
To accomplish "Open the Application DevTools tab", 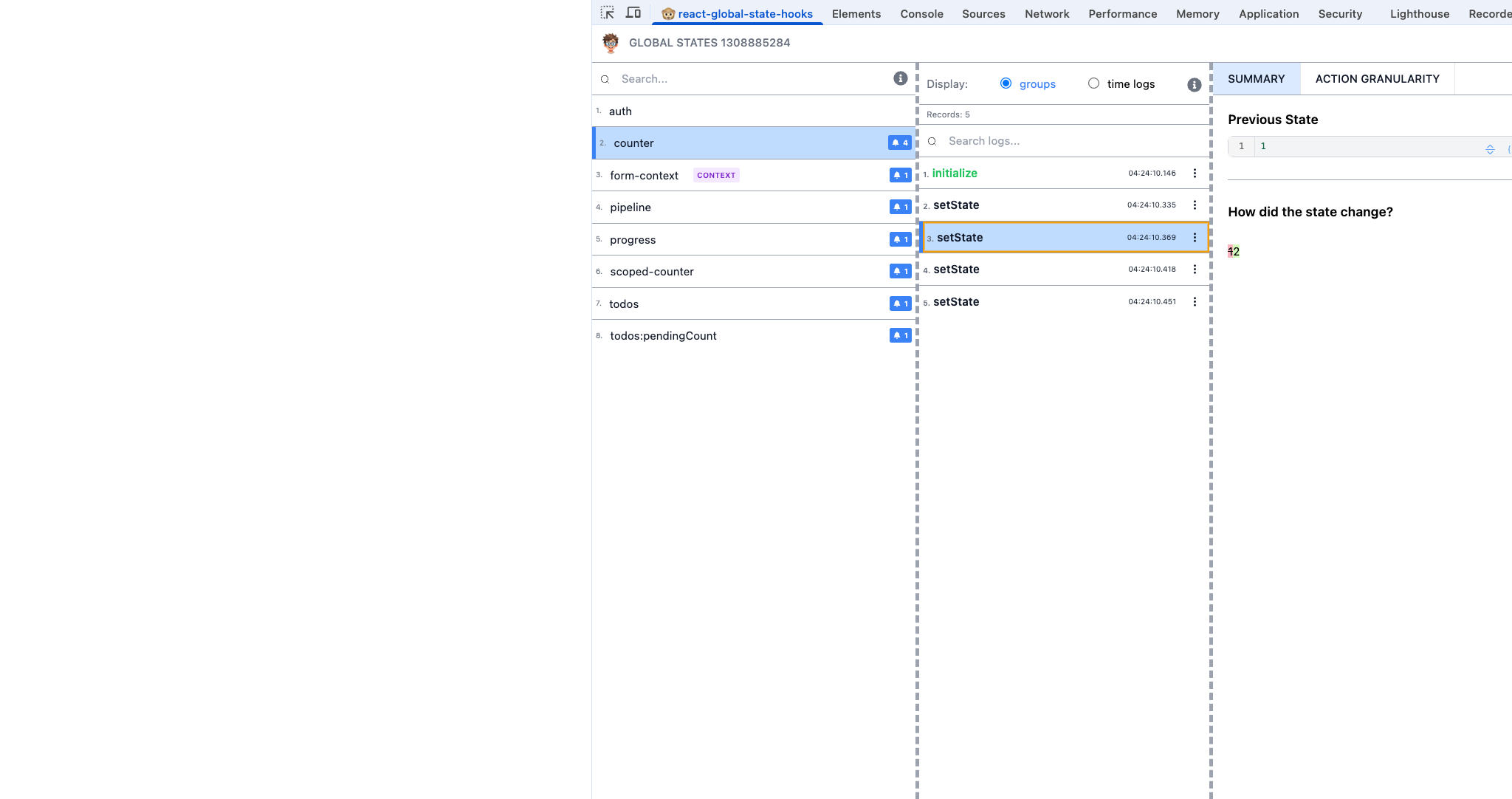I will 1268,13.
